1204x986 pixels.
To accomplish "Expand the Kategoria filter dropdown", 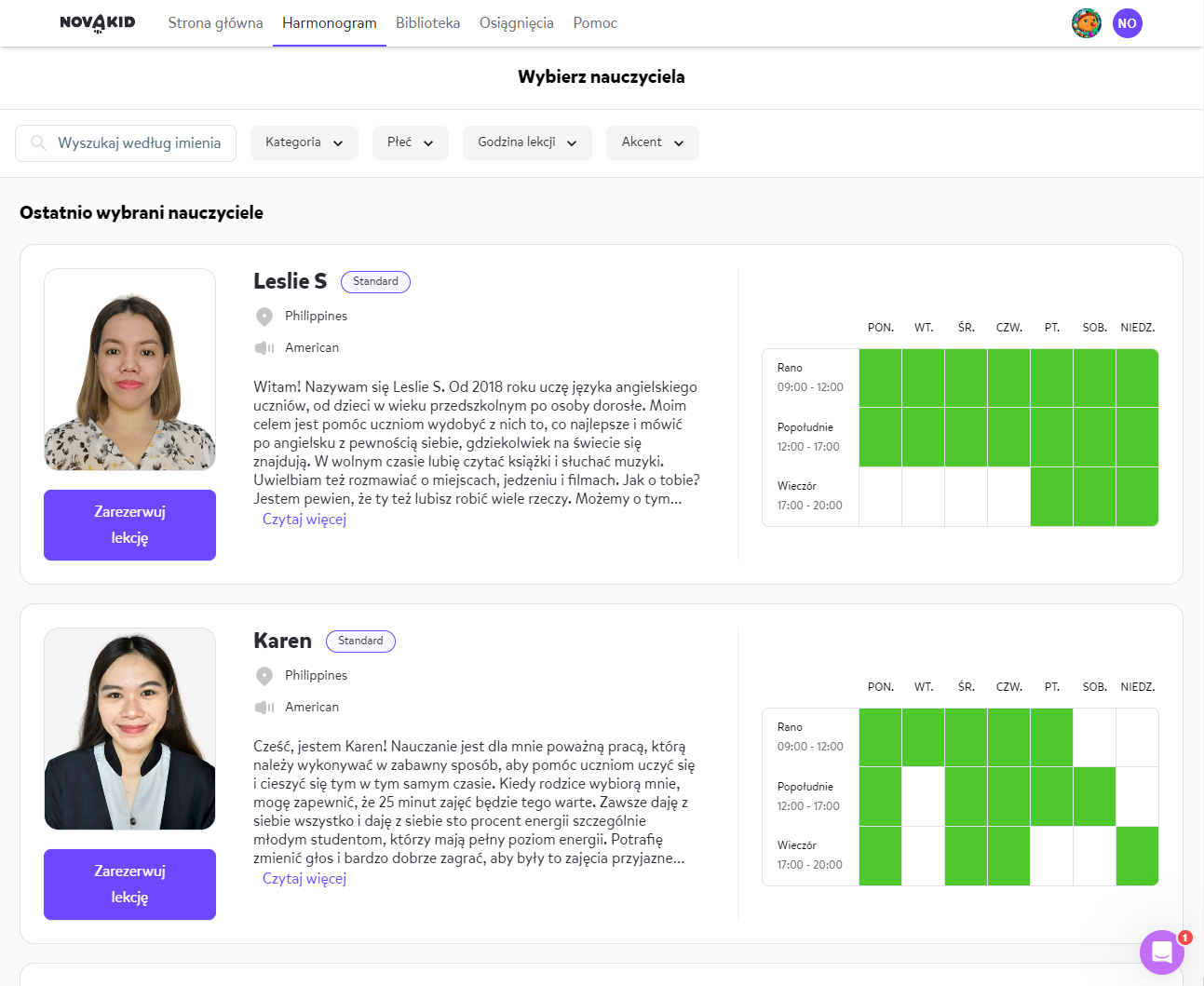I will [x=304, y=142].
